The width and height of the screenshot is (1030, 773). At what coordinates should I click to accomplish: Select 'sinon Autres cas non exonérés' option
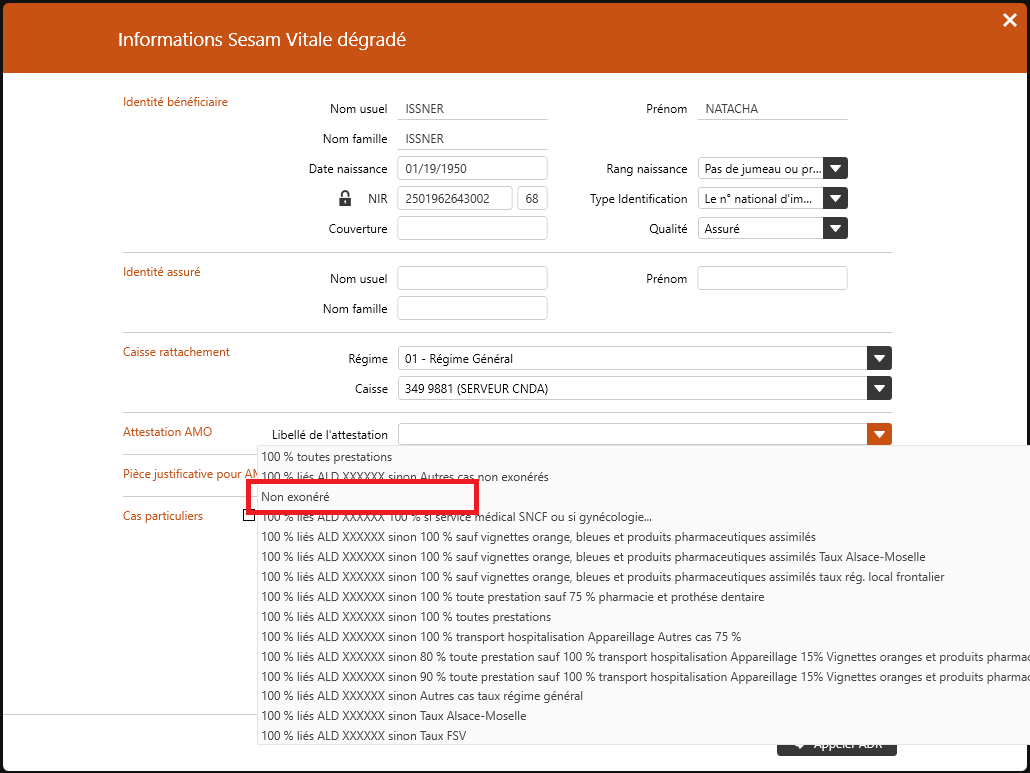(405, 477)
